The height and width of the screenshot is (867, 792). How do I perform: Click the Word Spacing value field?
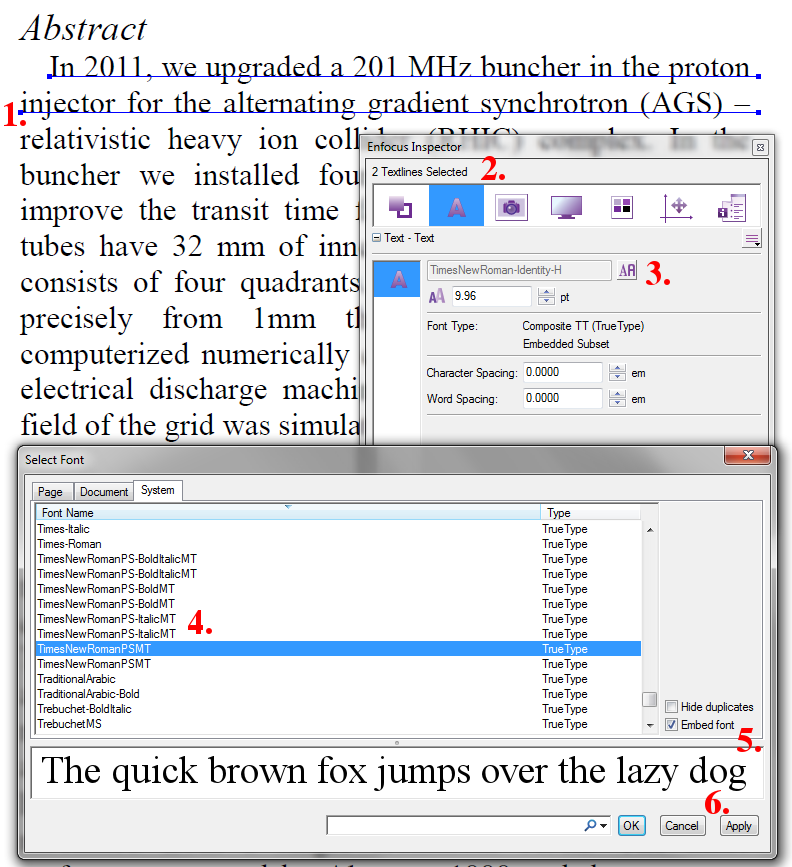point(562,398)
